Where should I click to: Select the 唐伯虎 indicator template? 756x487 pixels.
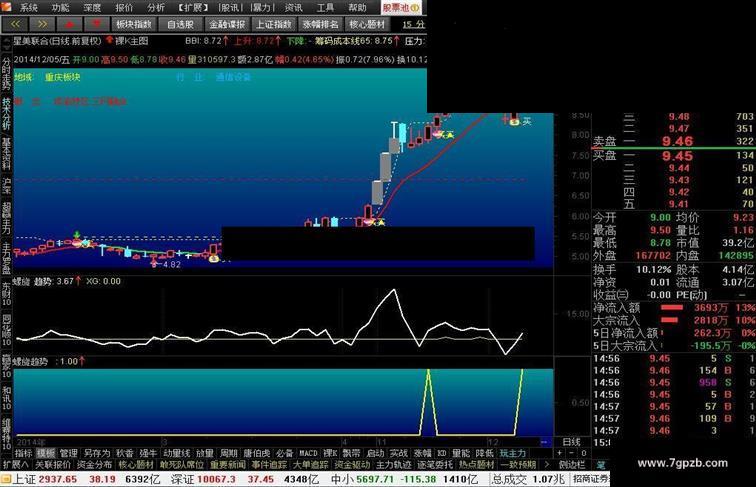[256, 453]
